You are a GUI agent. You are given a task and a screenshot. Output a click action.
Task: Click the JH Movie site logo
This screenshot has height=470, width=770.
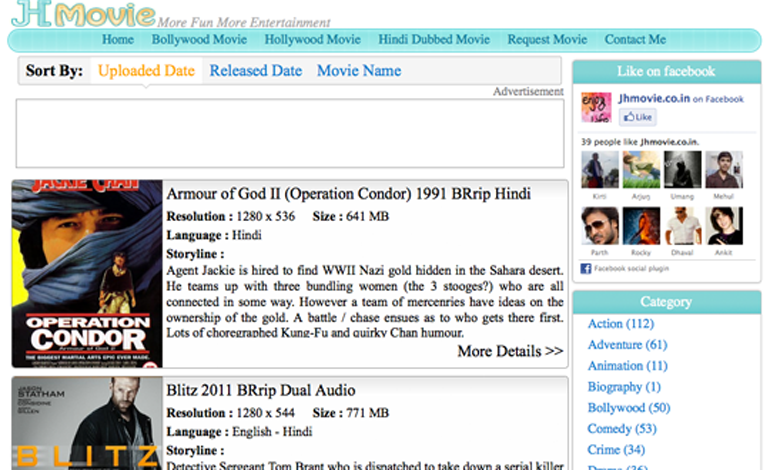click(x=83, y=14)
